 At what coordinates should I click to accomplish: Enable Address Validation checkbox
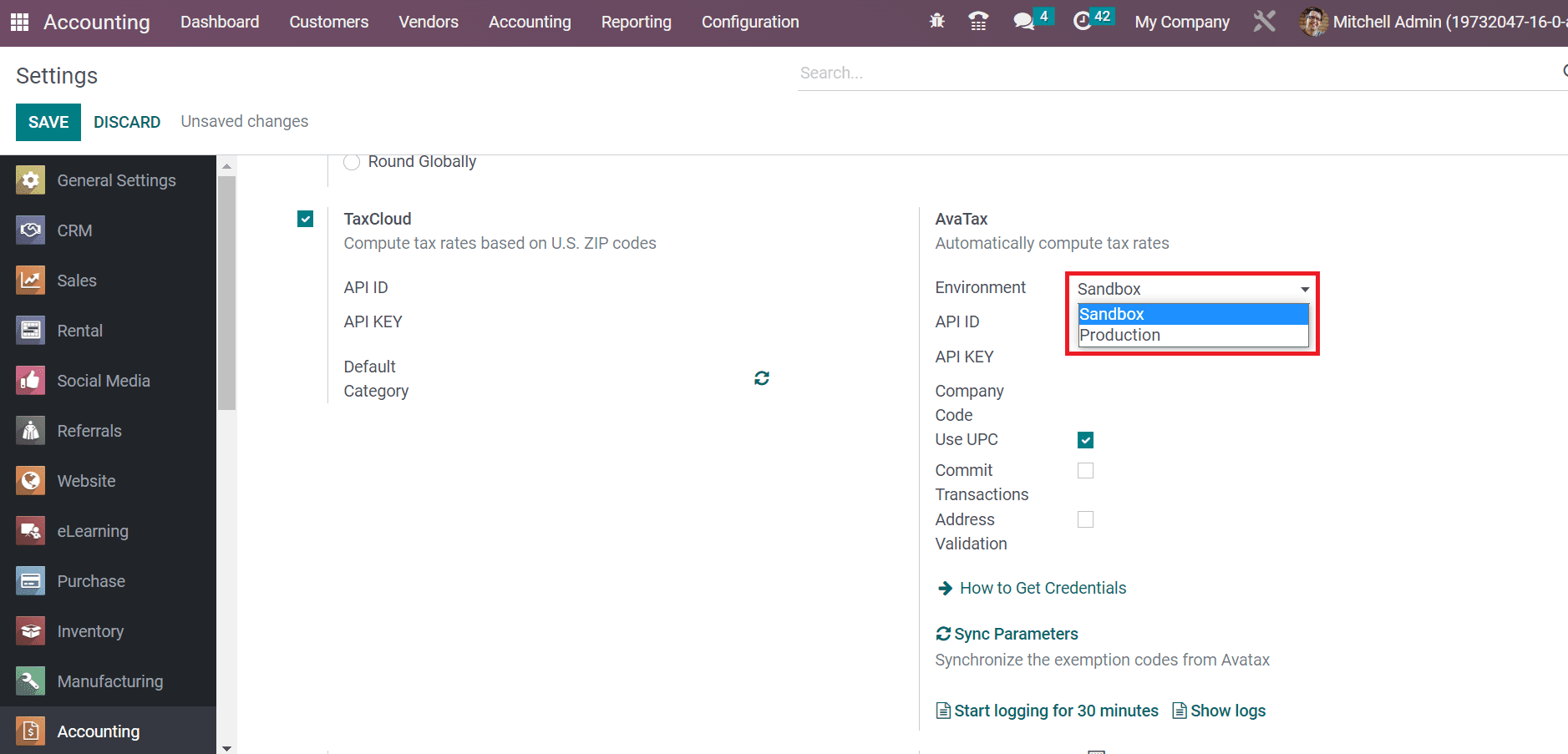click(x=1085, y=519)
